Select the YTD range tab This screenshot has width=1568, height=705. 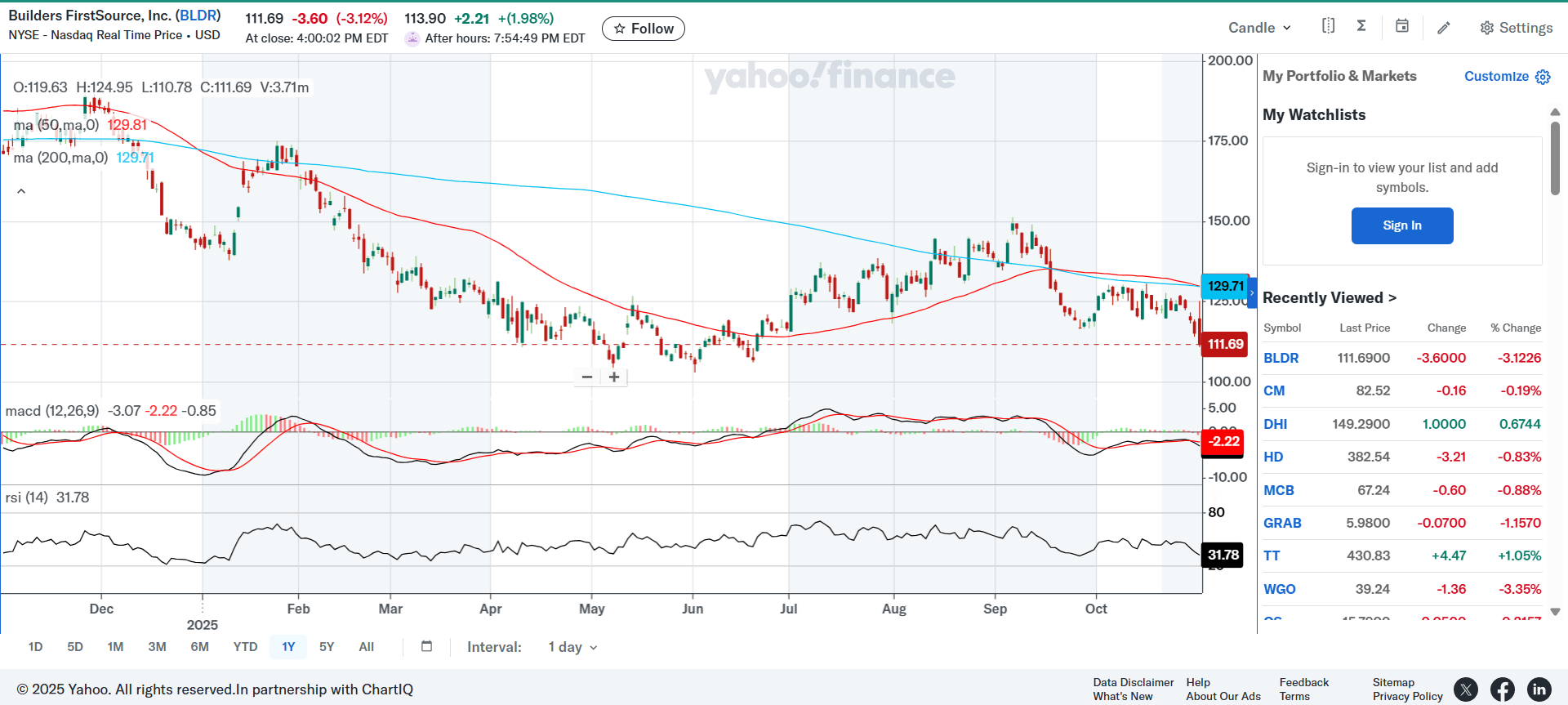245,647
